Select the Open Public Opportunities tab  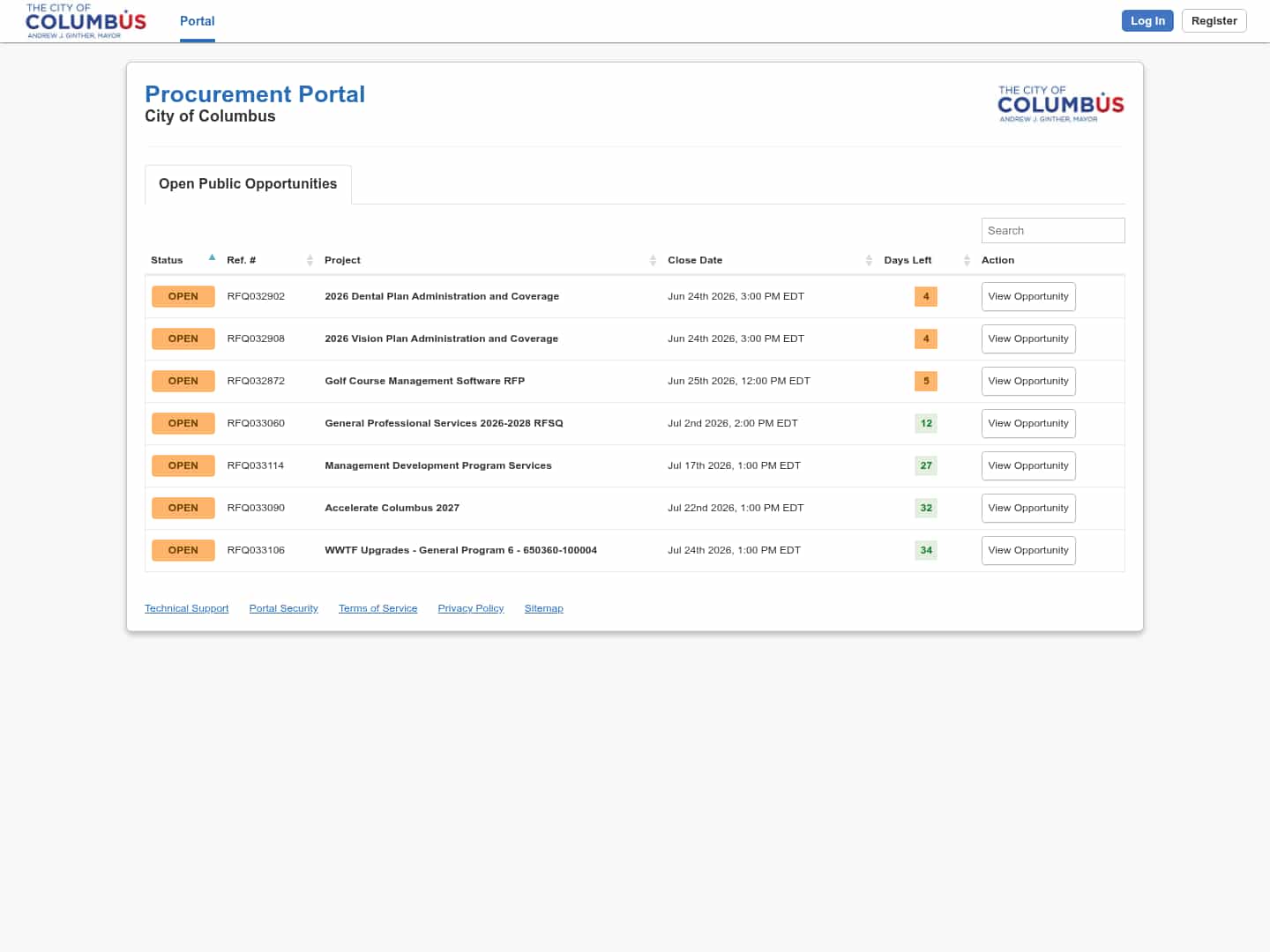248,184
